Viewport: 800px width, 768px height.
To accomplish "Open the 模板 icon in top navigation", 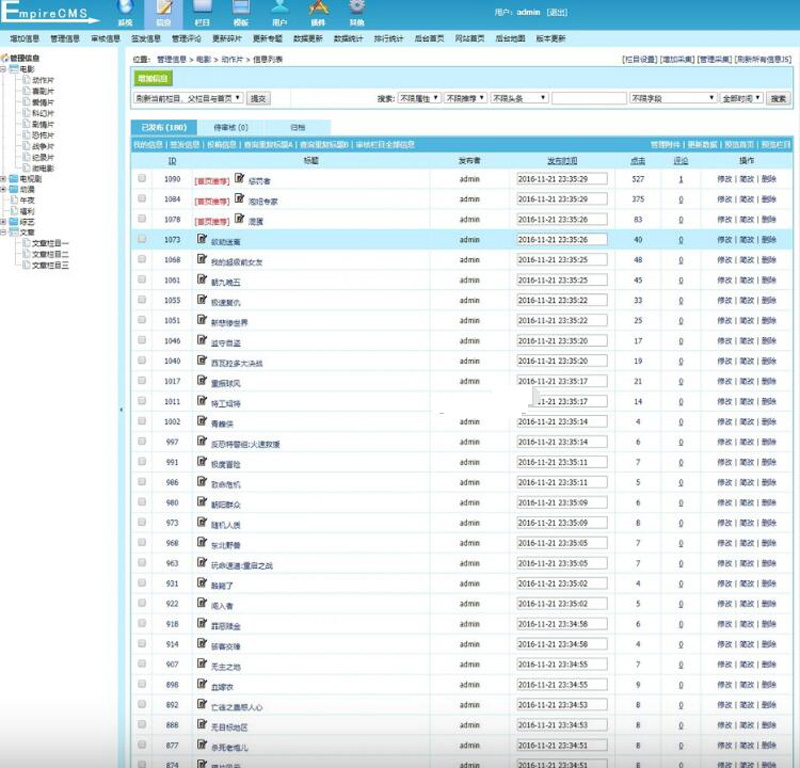I will (241, 11).
